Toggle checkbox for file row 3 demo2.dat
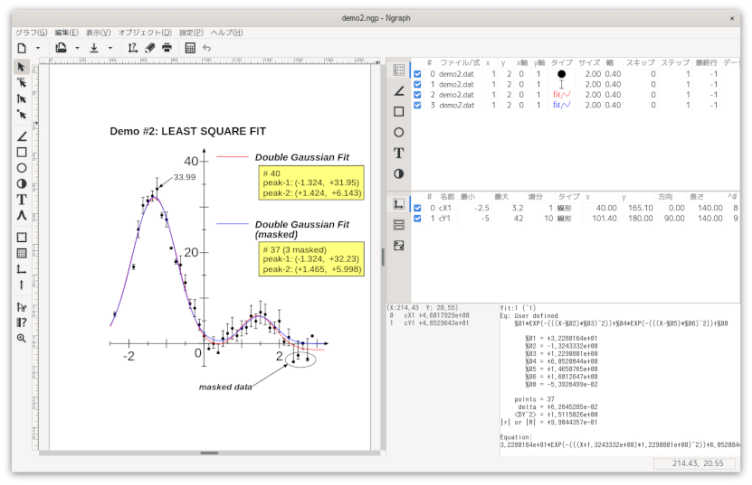The image size is (752, 485). pos(418,105)
